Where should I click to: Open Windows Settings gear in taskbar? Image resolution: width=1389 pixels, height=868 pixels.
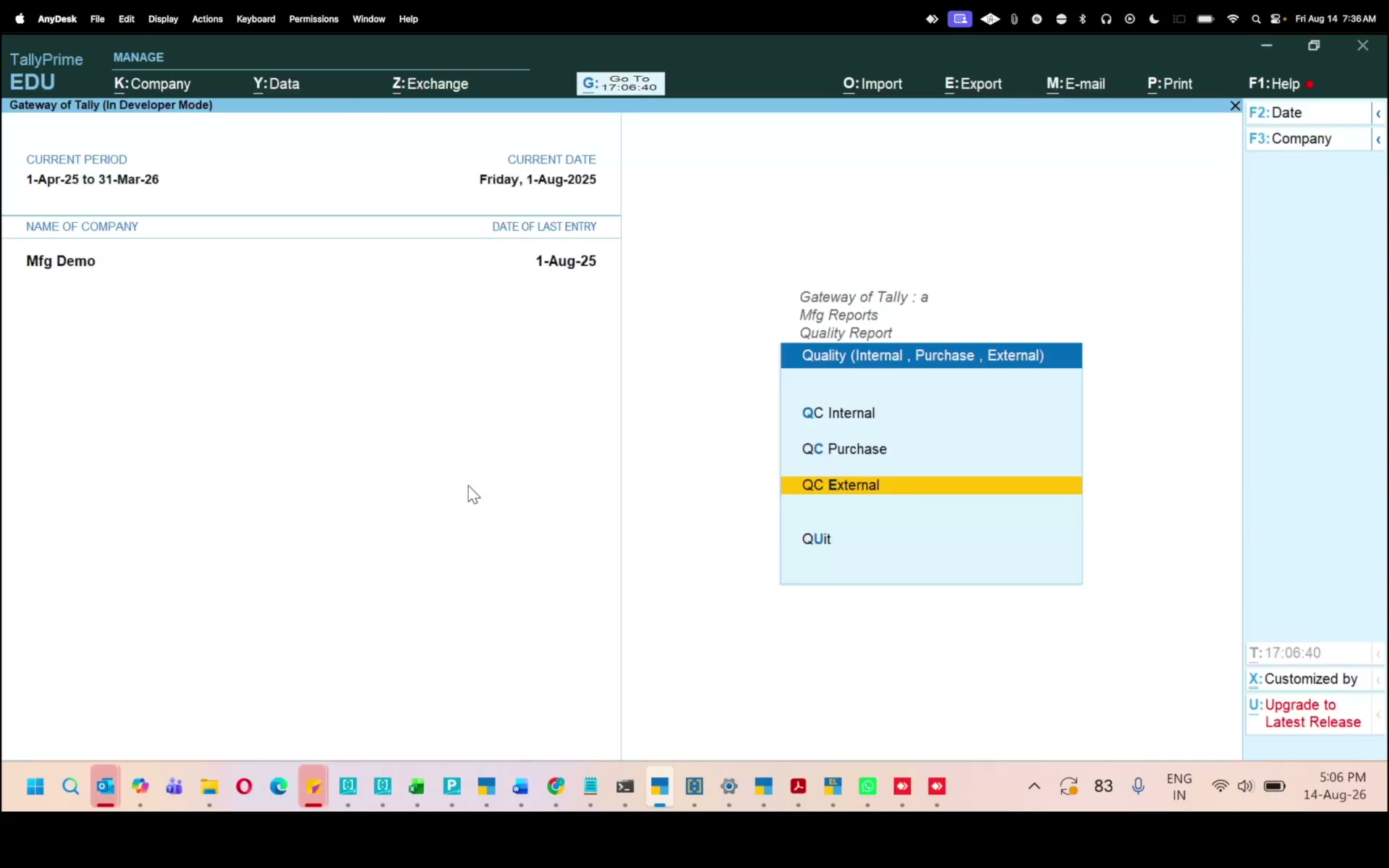729,786
